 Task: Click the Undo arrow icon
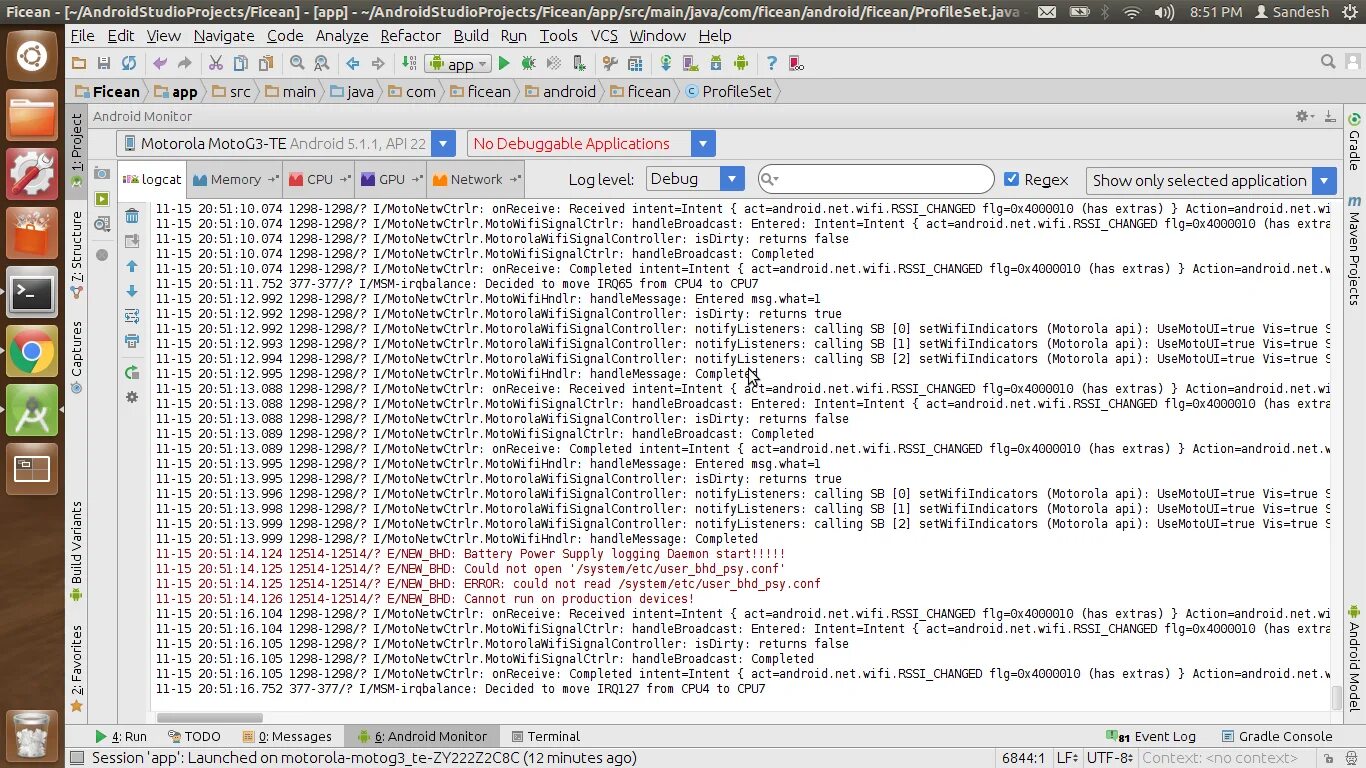click(160, 63)
